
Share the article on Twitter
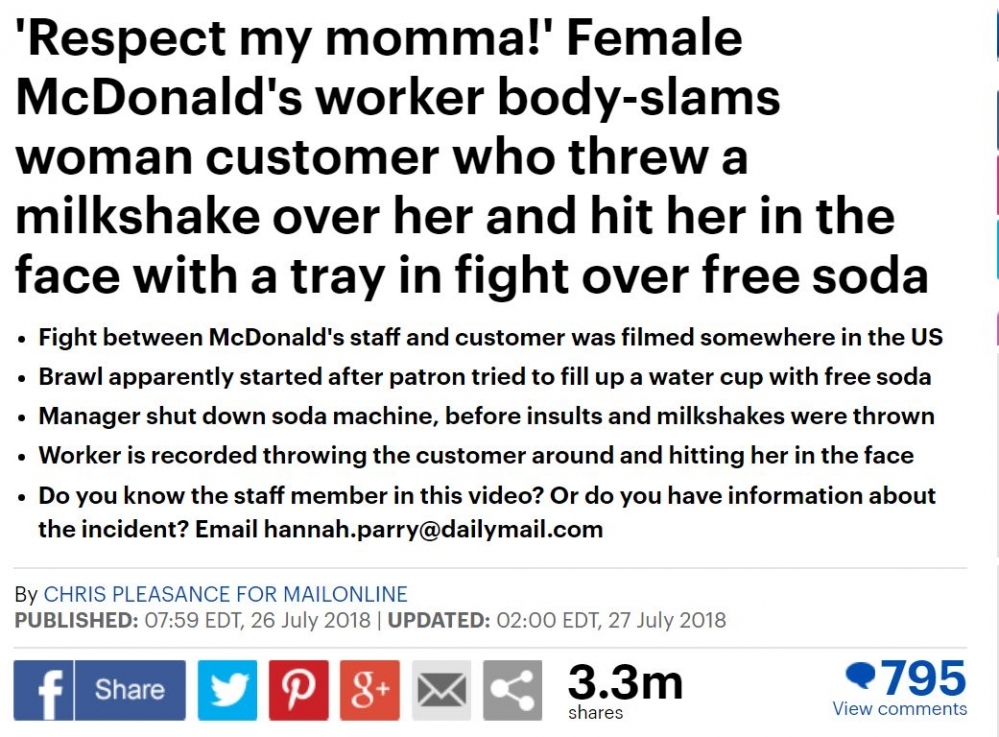pyautogui.click(x=228, y=690)
